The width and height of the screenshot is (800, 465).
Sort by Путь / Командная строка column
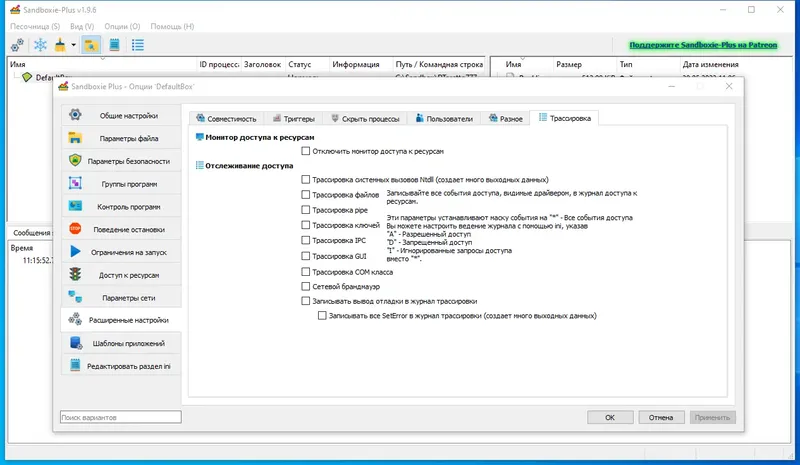click(x=439, y=64)
